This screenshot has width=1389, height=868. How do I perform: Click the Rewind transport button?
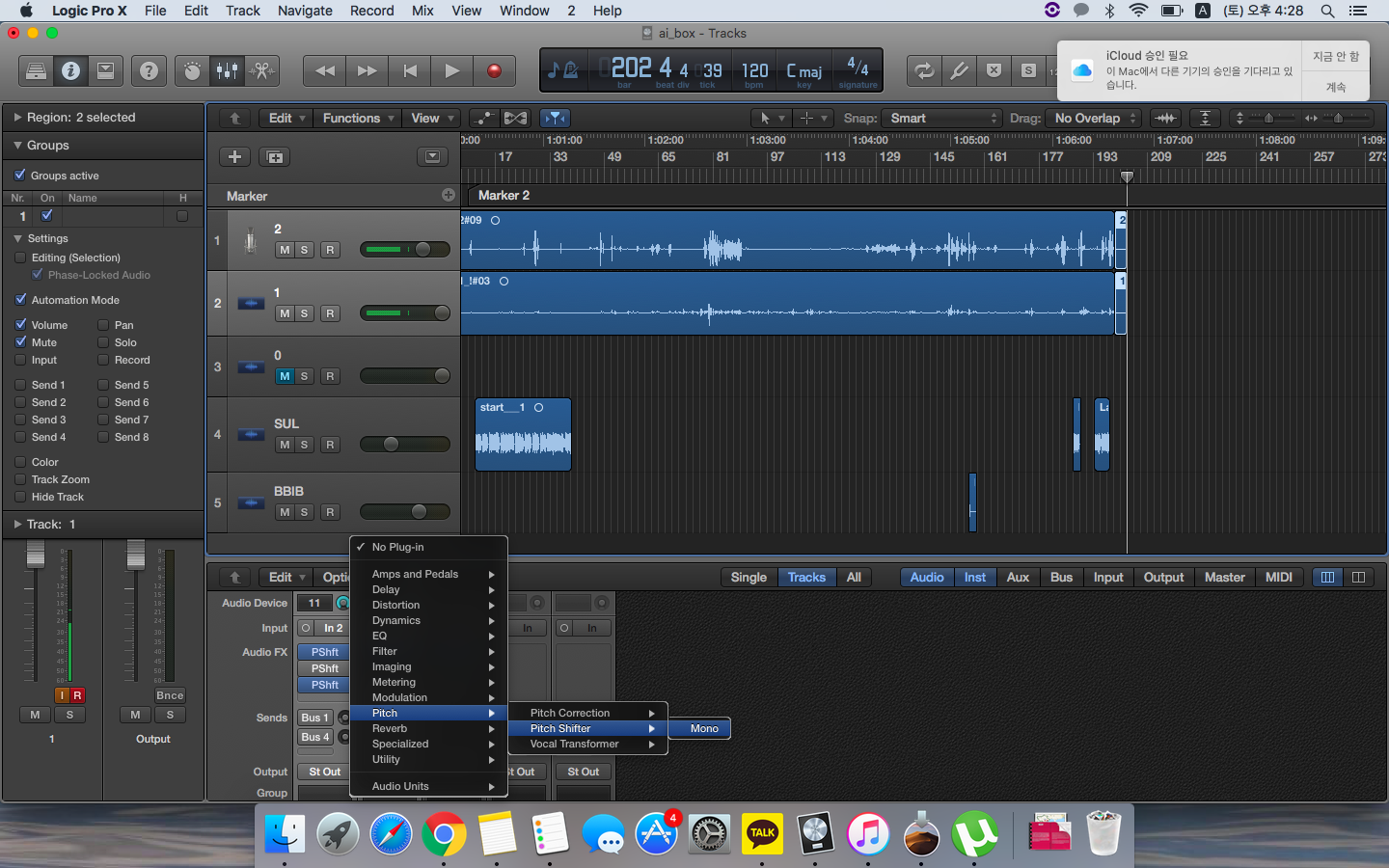pyautogui.click(x=325, y=70)
